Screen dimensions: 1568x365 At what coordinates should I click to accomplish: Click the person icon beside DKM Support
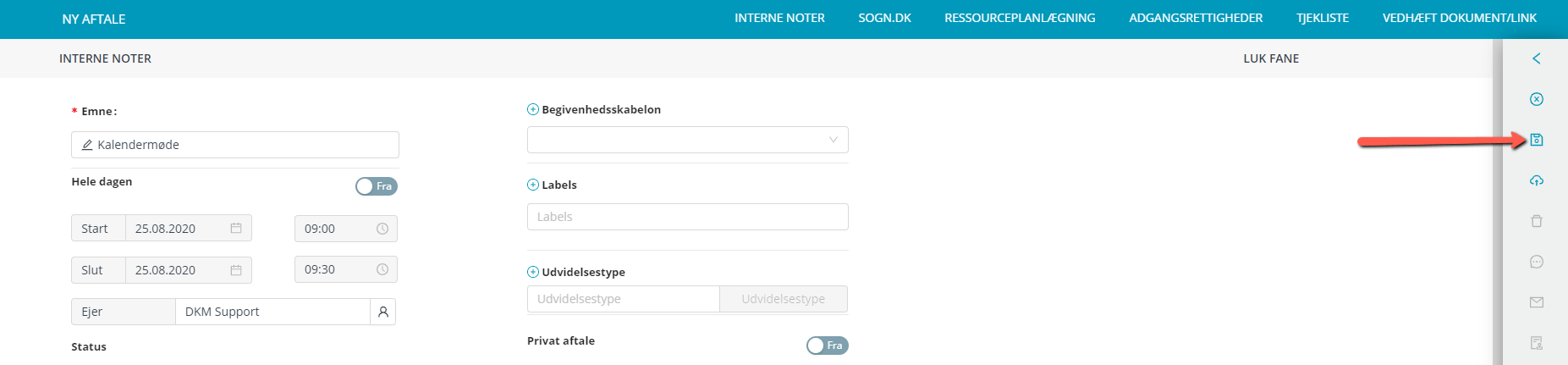pos(383,312)
